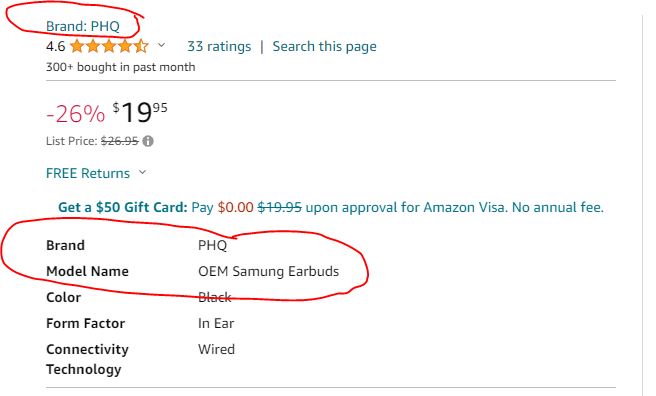Click Get a $50 Gift Card offer
Viewport: 656px width, 396px height.
(123, 207)
